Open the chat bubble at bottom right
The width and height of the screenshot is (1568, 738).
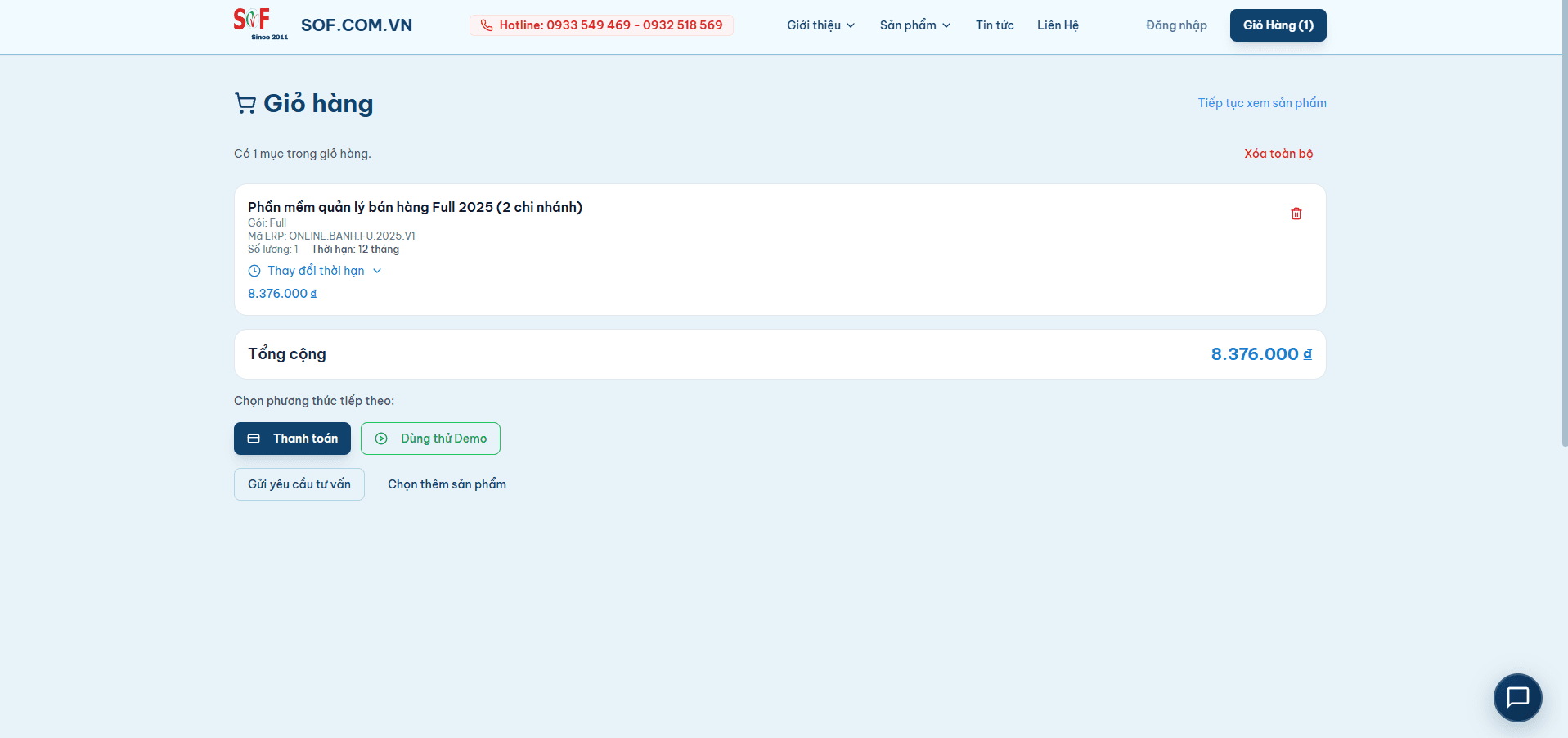pos(1517,698)
